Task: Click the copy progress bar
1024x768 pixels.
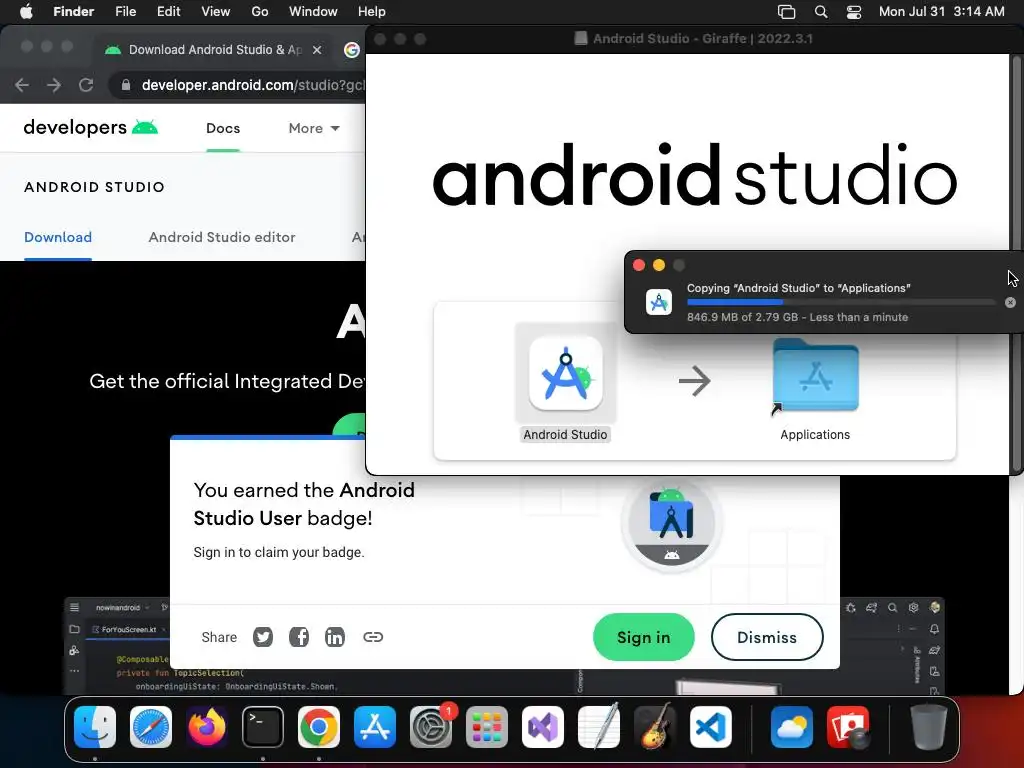Action: [x=840, y=302]
